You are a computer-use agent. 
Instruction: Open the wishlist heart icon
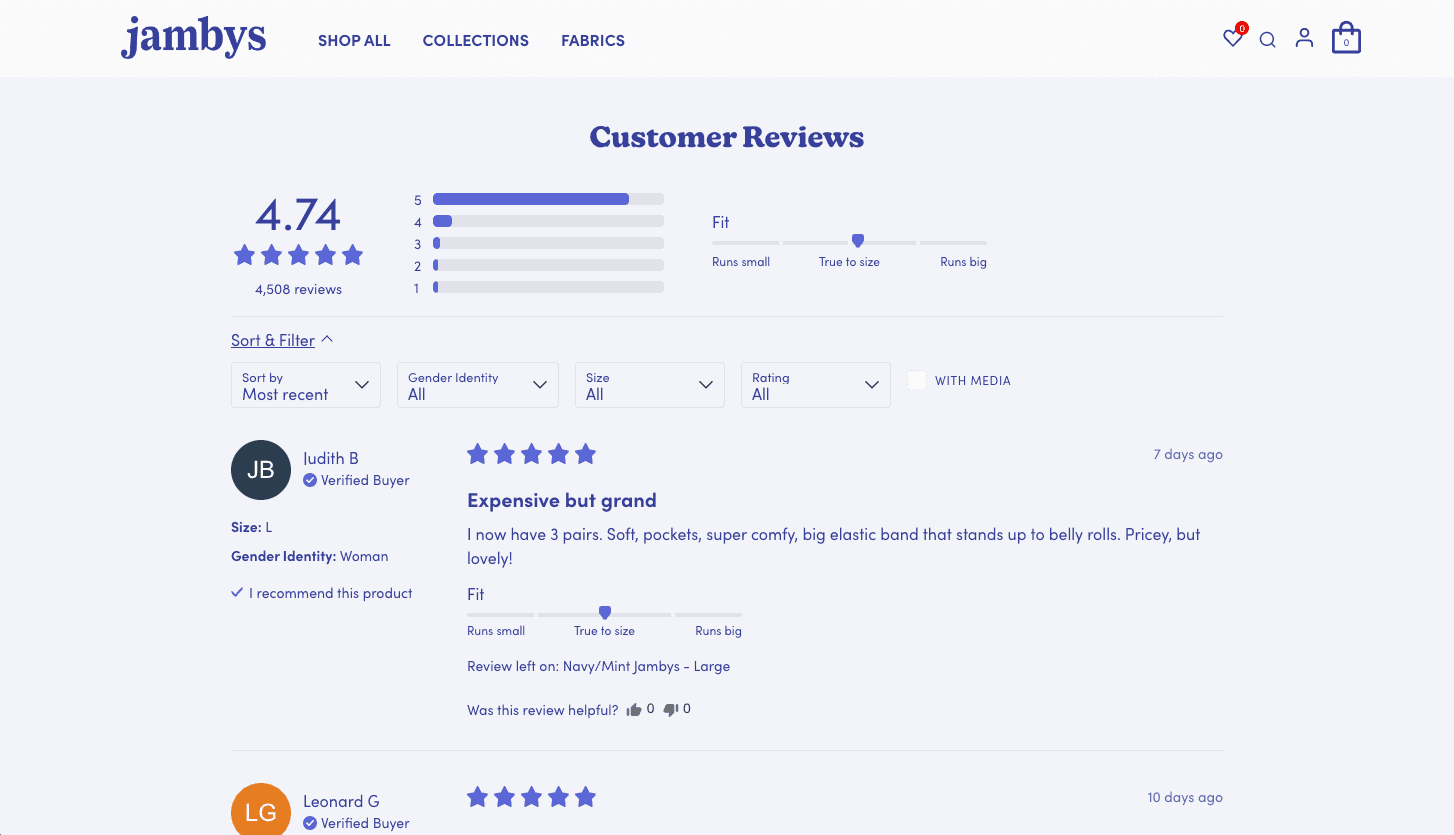click(1233, 38)
